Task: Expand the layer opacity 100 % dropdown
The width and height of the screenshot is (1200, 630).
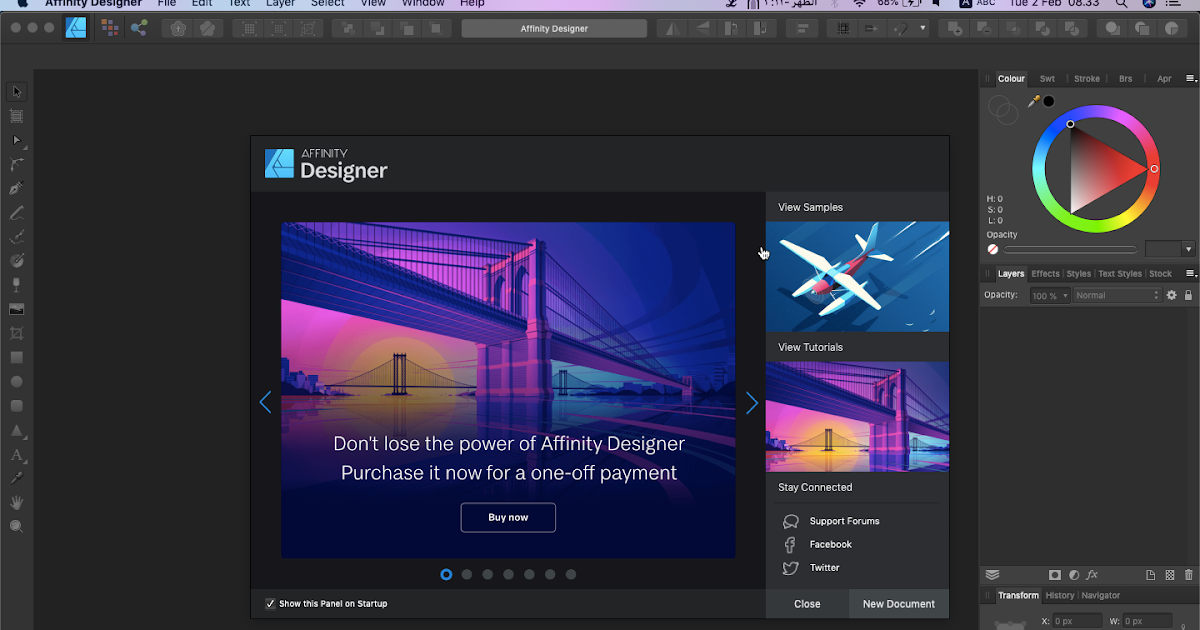Action: (x=1051, y=296)
